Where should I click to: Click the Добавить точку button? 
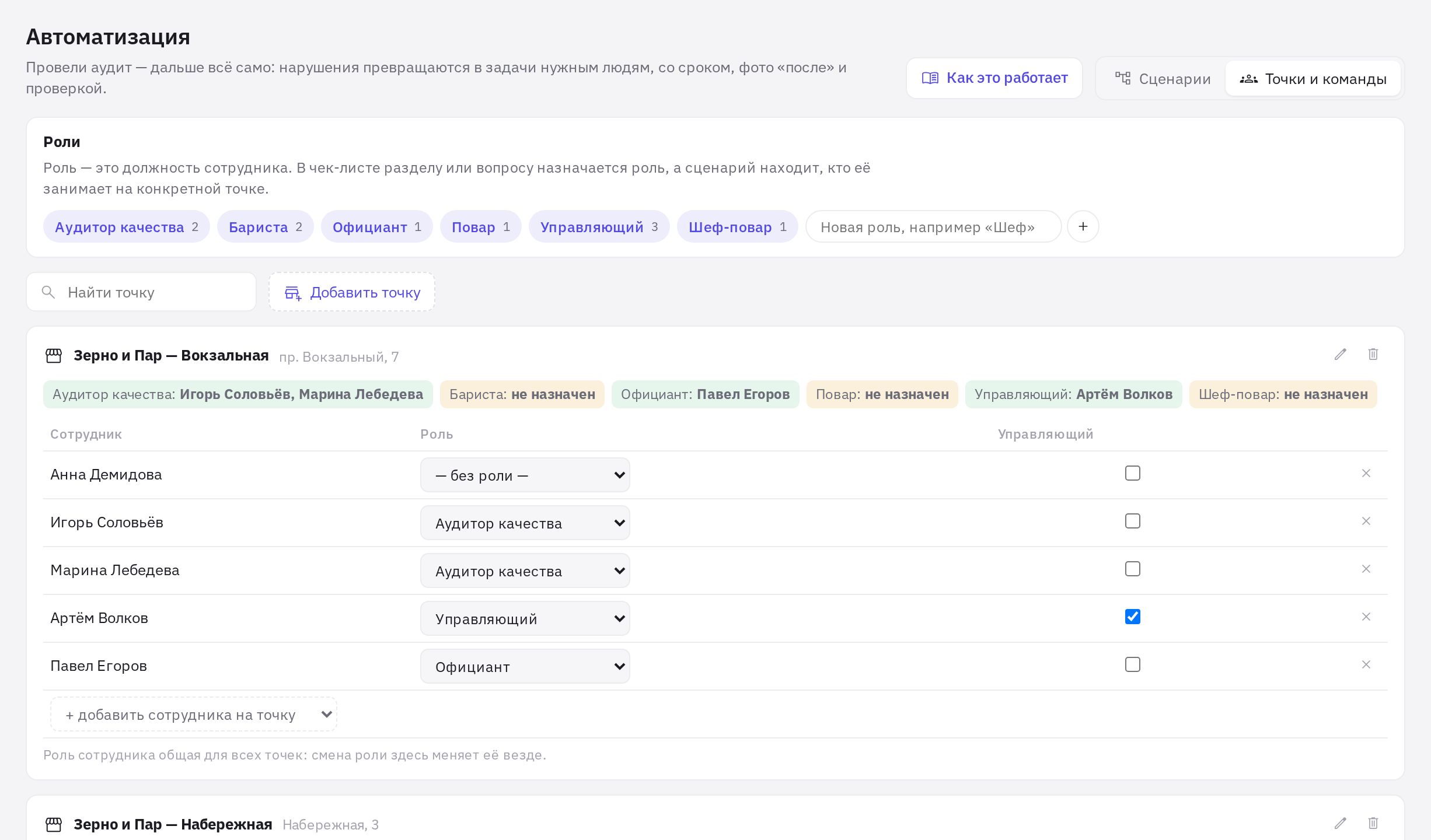coord(352,292)
